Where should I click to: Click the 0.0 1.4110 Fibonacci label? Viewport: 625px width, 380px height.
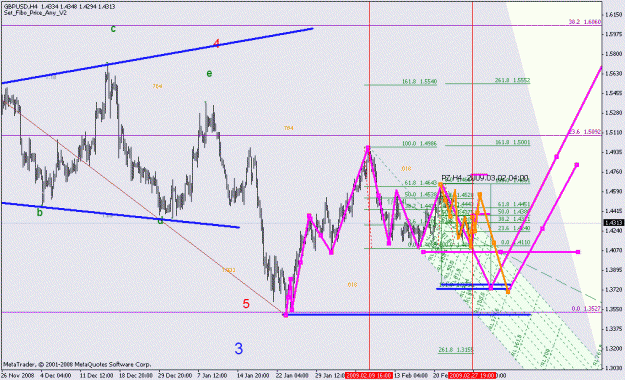click(515, 242)
